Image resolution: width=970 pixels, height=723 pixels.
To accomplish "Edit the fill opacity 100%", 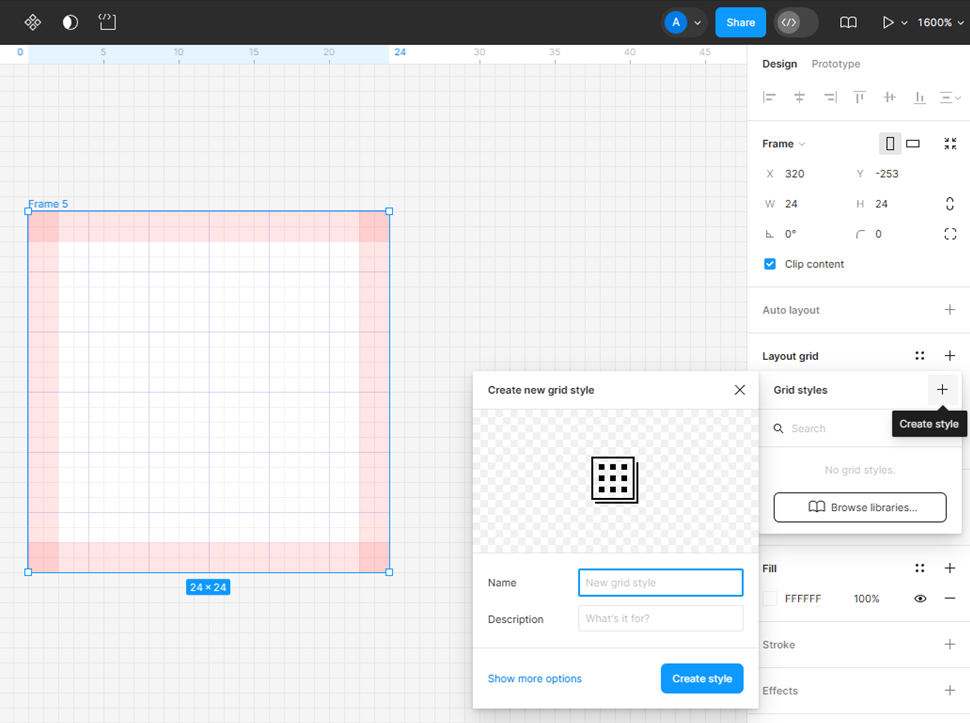I will pyautogui.click(x=866, y=599).
